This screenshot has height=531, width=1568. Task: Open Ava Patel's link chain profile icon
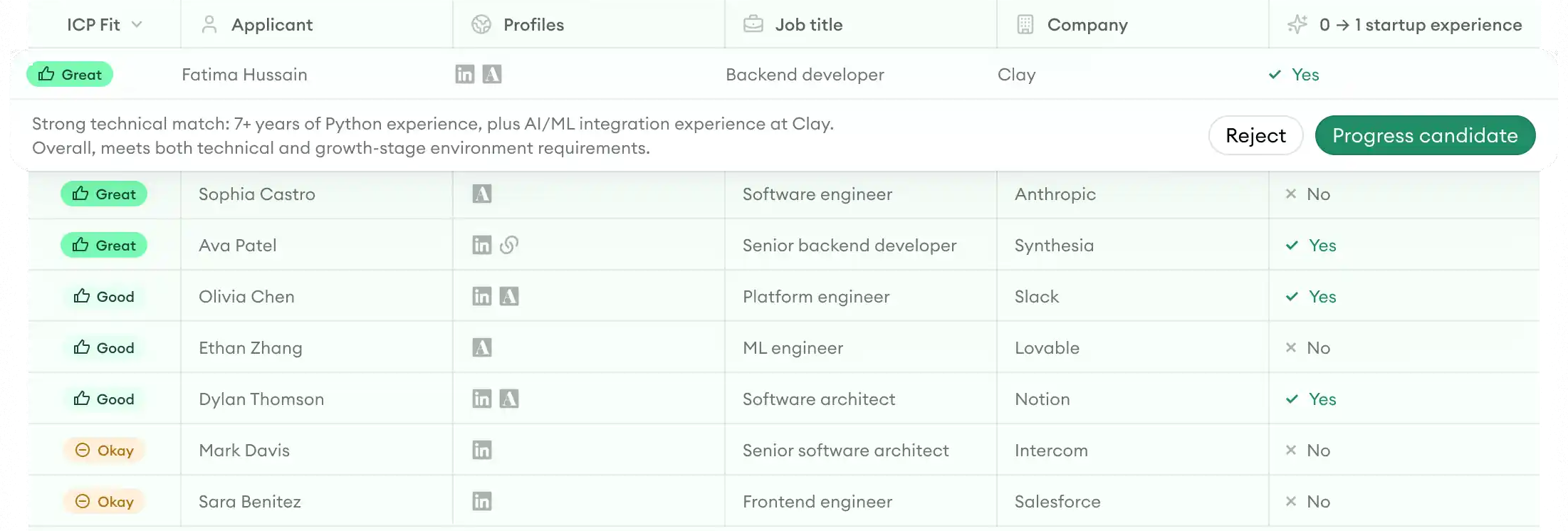coord(509,245)
